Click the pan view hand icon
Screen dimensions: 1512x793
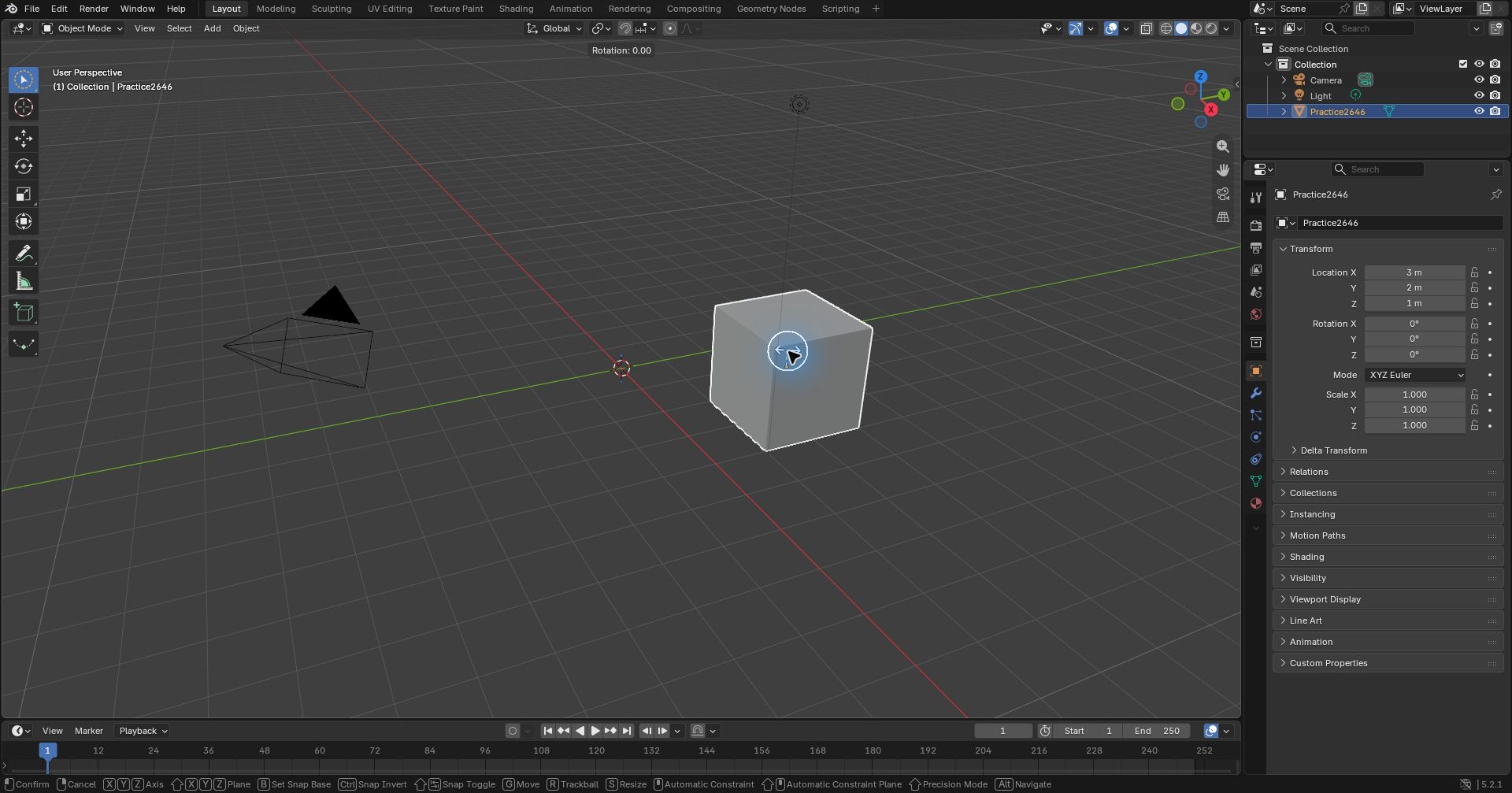click(x=1222, y=170)
